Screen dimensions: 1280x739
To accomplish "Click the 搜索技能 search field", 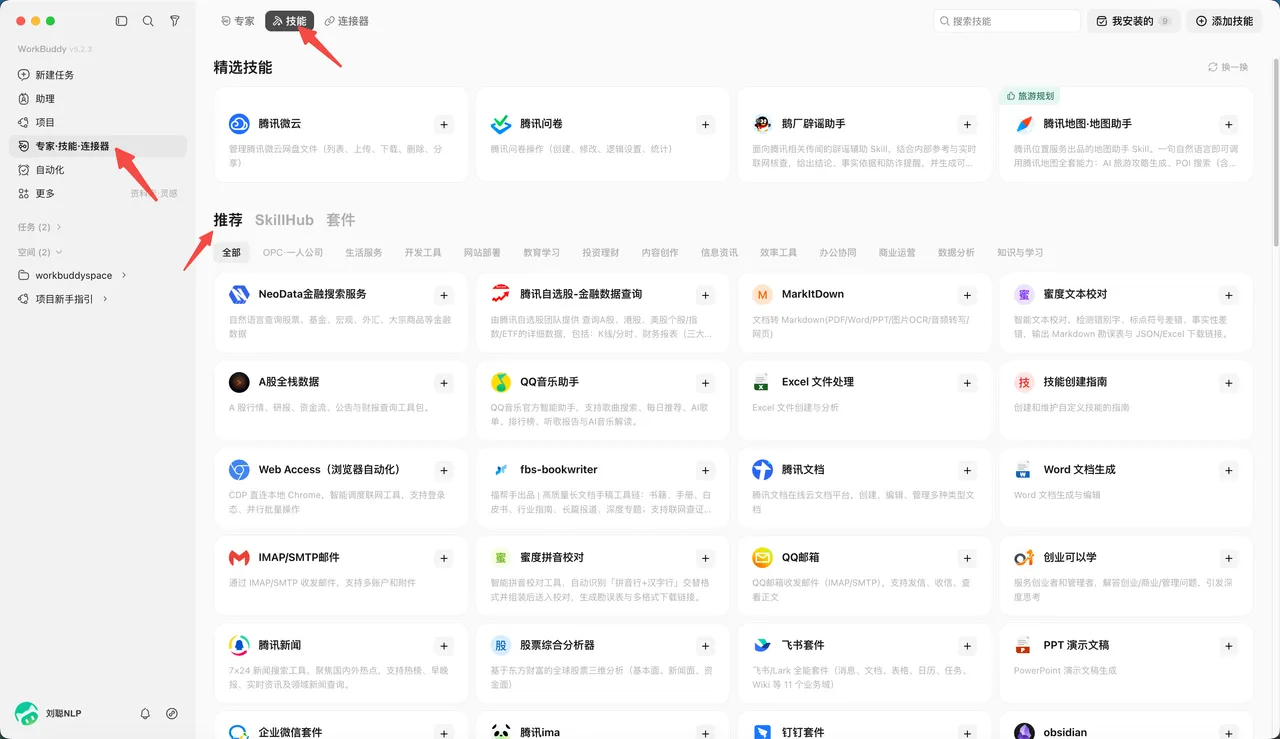I will pyautogui.click(x=1007, y=21).
